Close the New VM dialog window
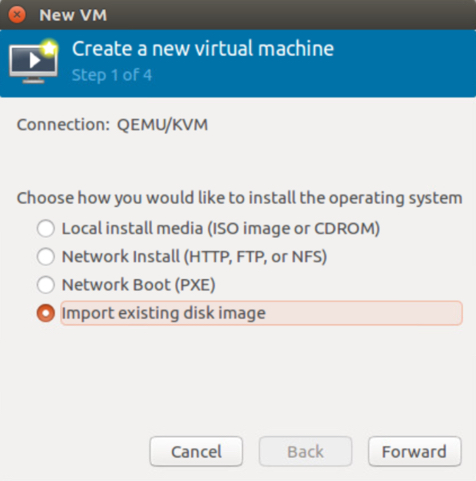476x481 pixels. tap(17, 15)
